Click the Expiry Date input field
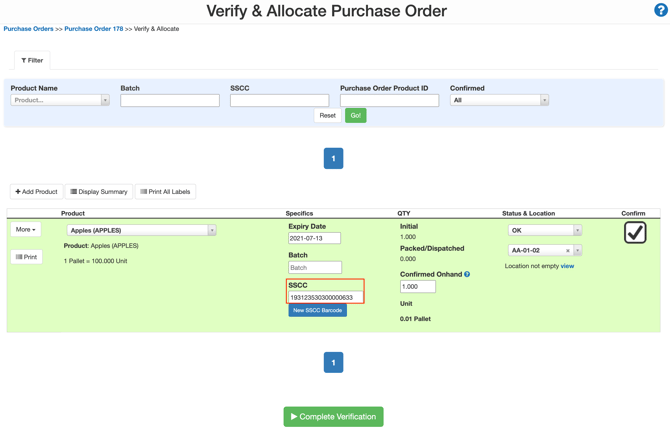Image resolution: width=670 pixels, height=435 pixels. (314, 238)
